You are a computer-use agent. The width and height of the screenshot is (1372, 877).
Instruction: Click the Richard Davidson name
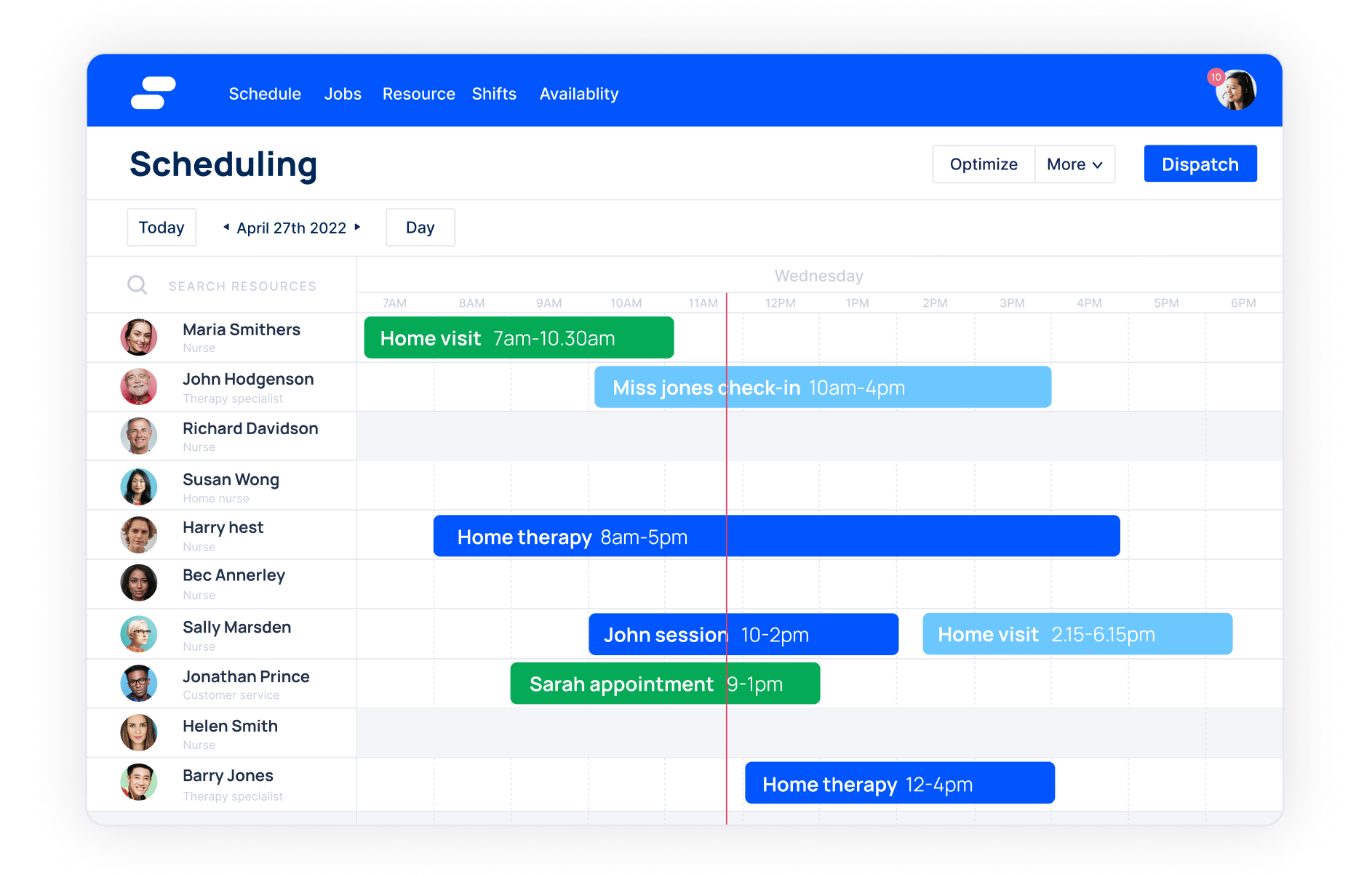250,428
